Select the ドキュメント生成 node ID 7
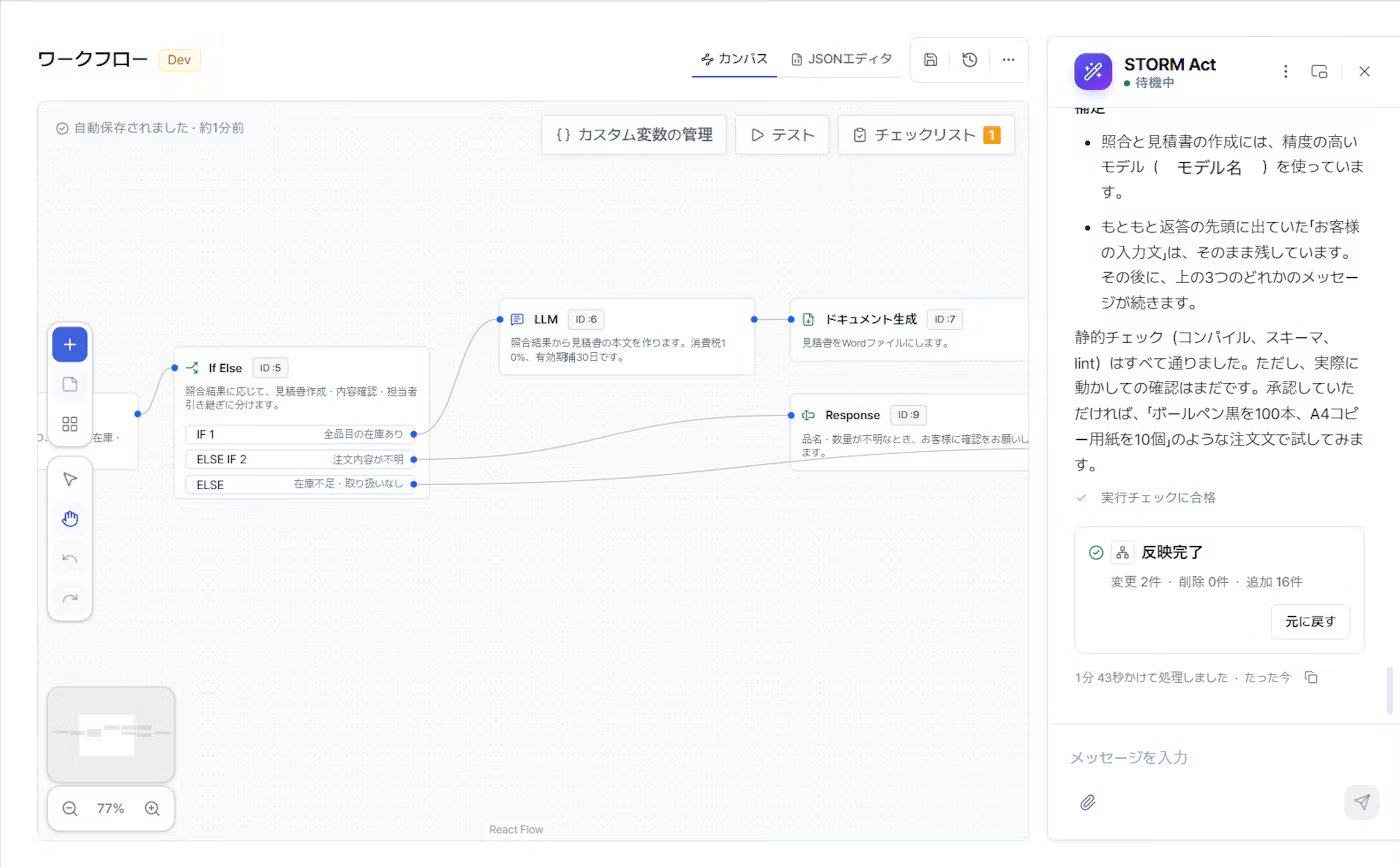Viewport: 1400px width, 867px height. [x=909, y=329]
